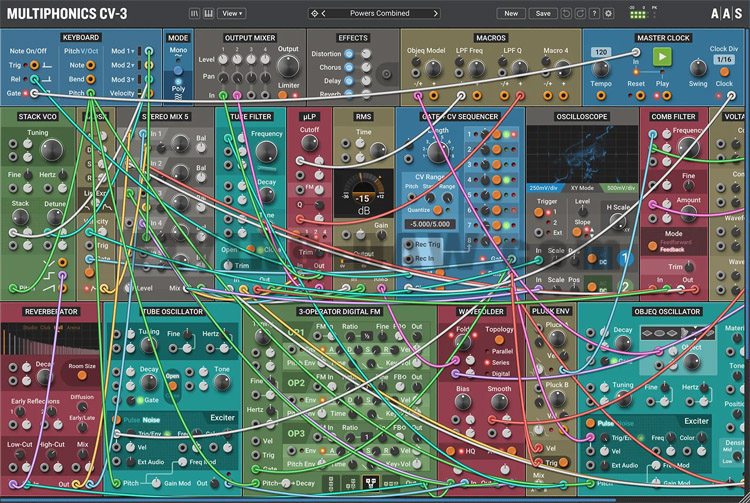Click the Keyboard Trig output jack
The height and width of the screenshot is (503, 750).
(x=34, y=65)
